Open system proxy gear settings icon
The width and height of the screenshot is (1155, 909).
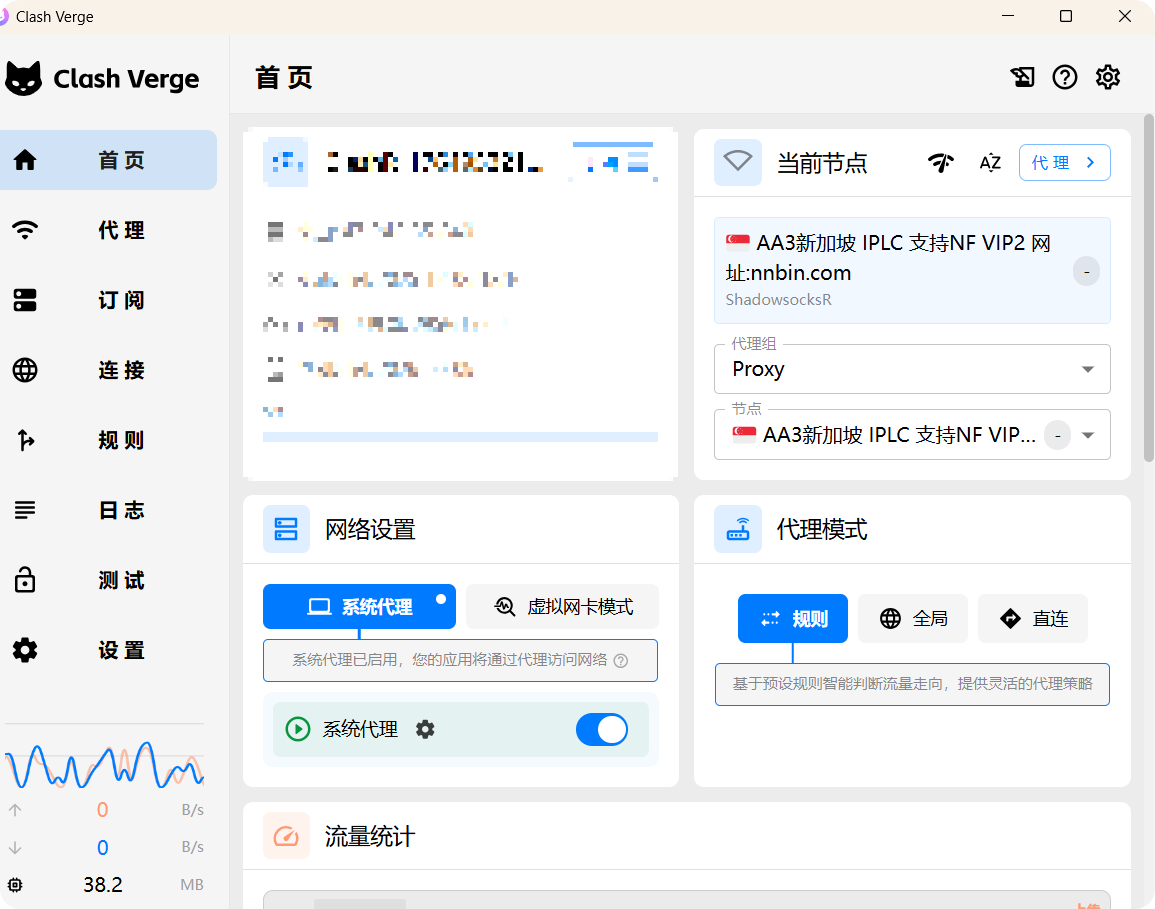[425, 730]
